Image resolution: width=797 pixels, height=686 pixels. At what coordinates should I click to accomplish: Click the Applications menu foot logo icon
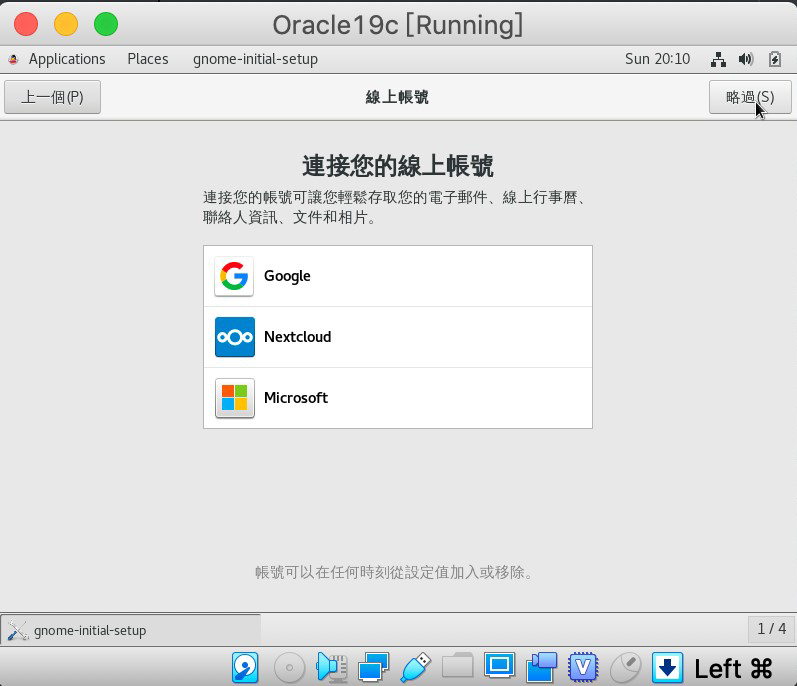(x=13, y=59)
